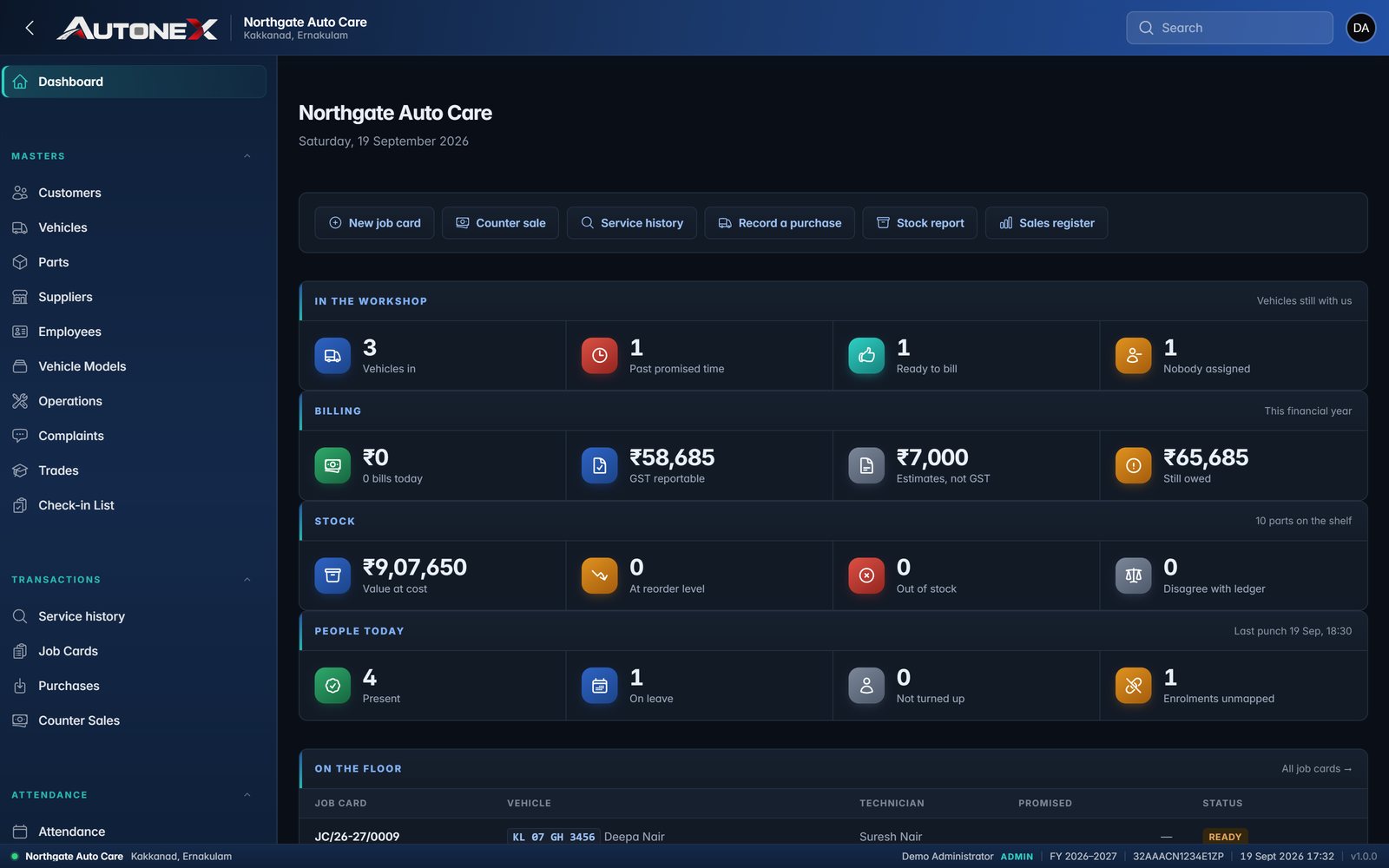Screen dimensions: 1389x868
Task: Click the KL 07 GH 3456 plate
Action: click(554, 837)
